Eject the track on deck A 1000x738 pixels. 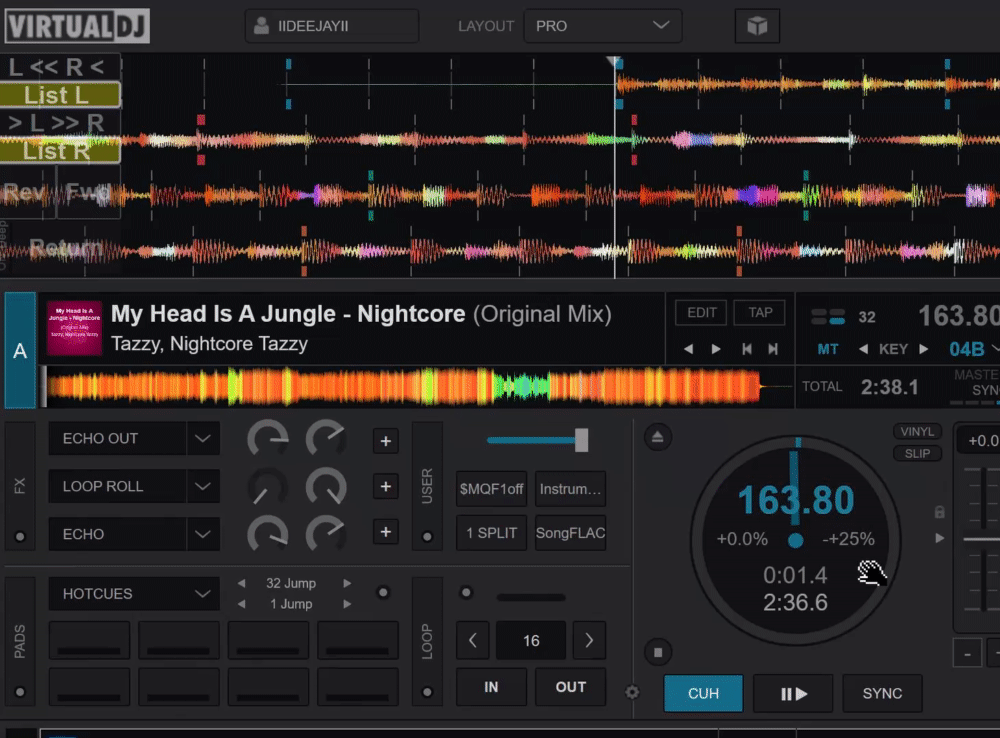[658, 438]
